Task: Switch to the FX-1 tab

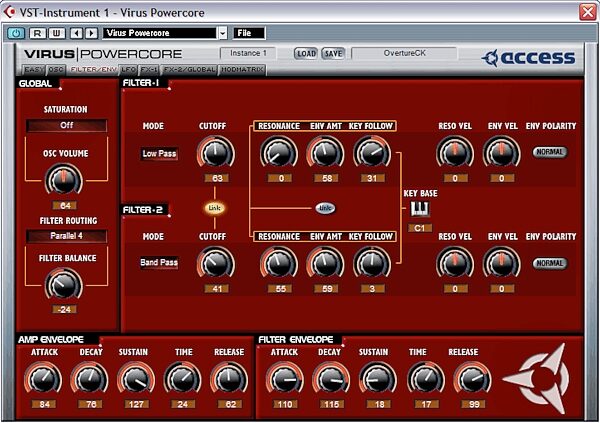Action: [x=149, y=70]
